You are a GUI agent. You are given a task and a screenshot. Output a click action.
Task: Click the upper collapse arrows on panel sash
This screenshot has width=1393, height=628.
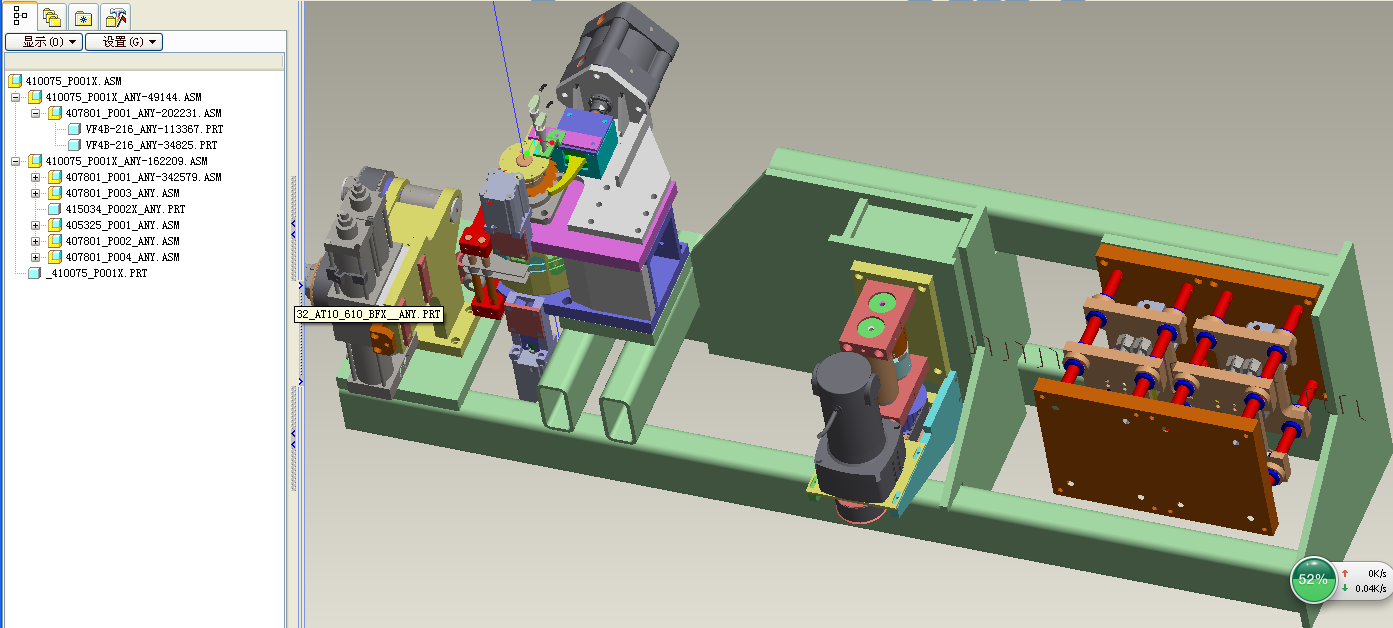pyautogui.click(x=293, y=229)
